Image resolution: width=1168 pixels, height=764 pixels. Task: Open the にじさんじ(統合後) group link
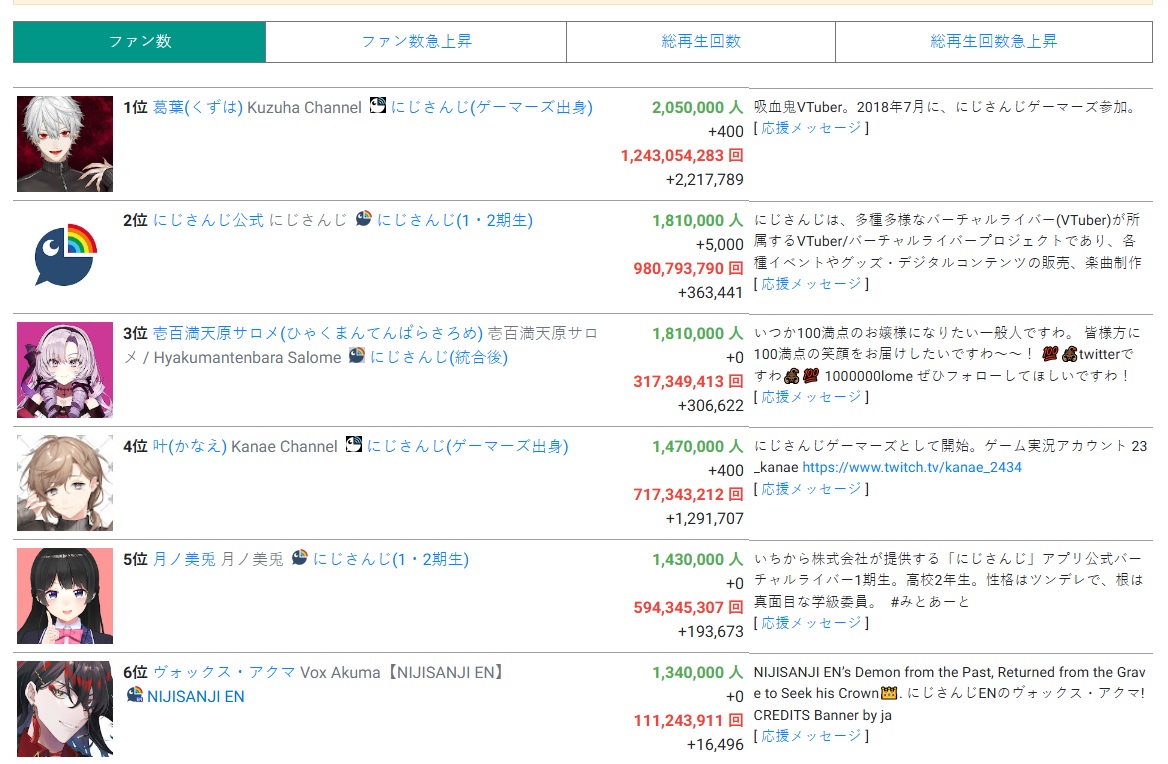[439, 357]
